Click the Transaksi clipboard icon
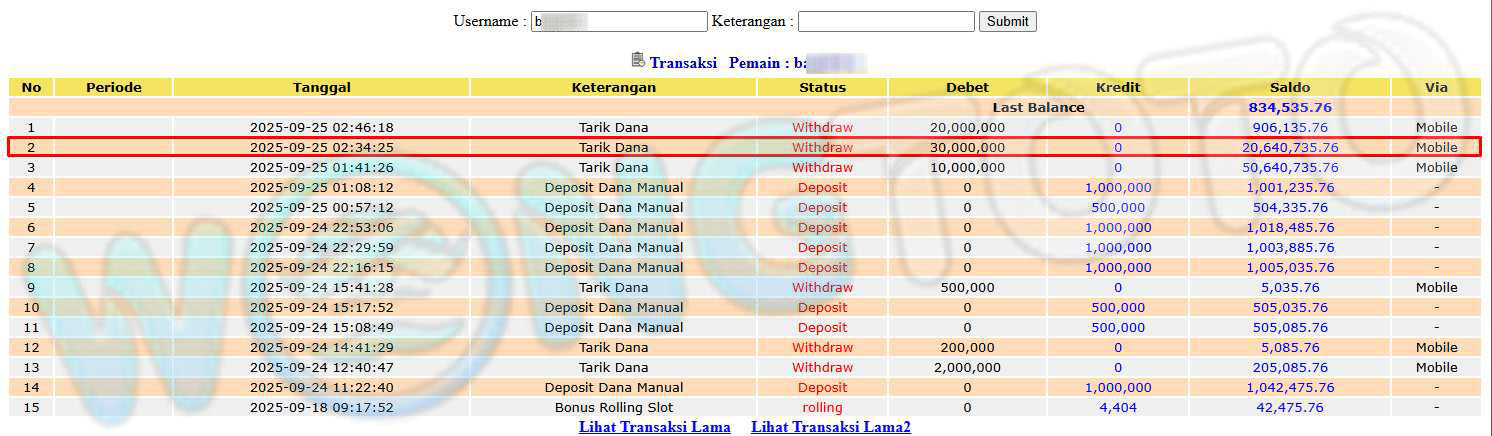 click(638, 61)
